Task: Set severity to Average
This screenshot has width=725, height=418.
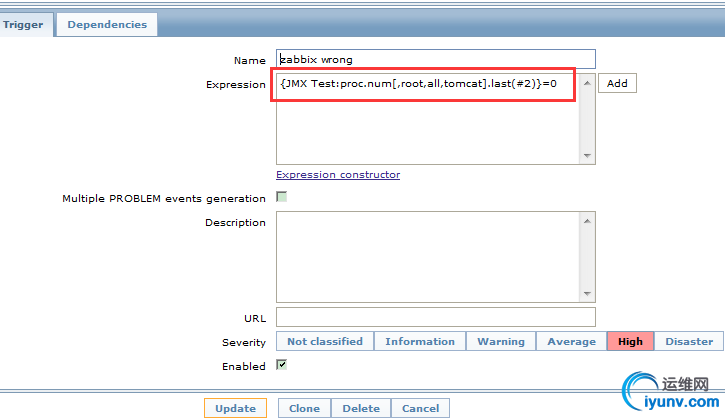Action: [x=571, y=341]
